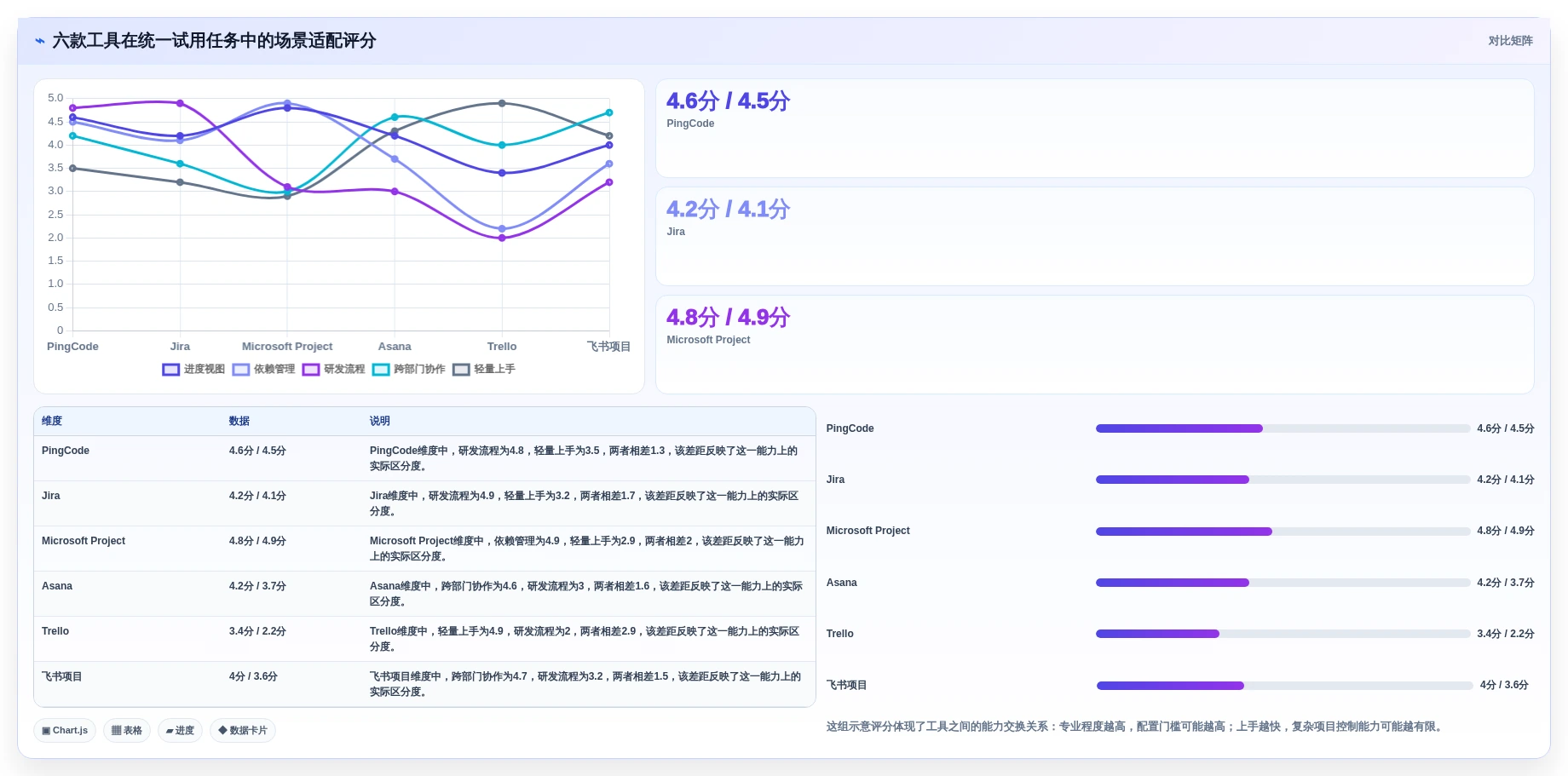Click the Microsoft Project progress bar
The image size is (1568, 776).
1283,532
